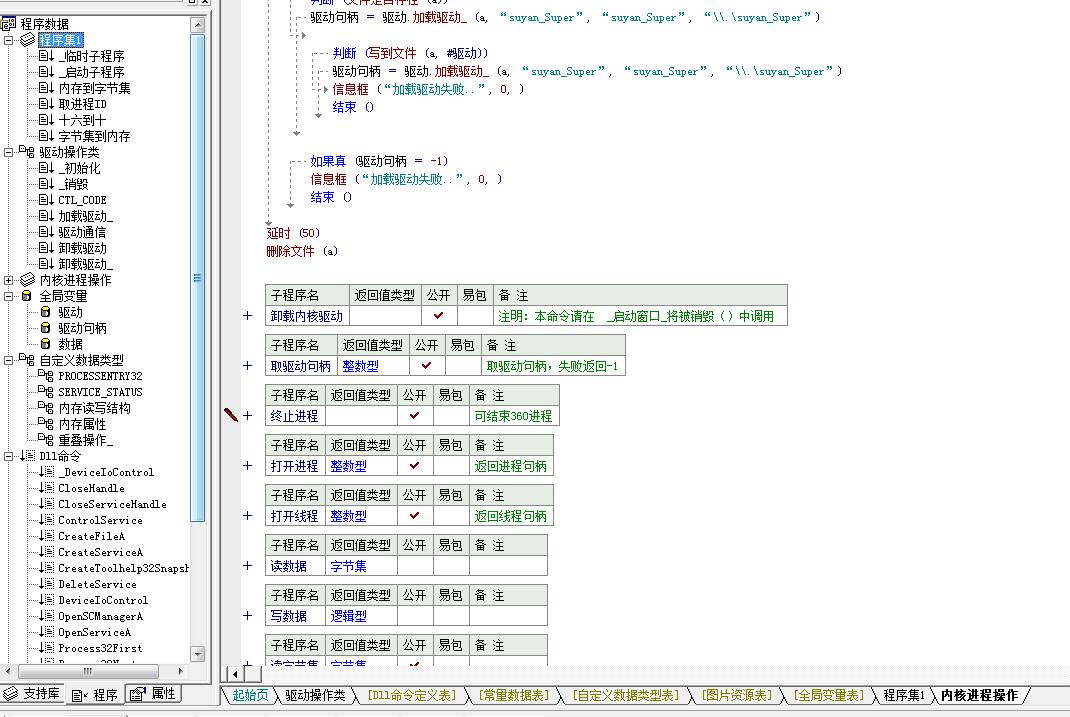The image size is (1070, 717).
Task: Collapse the 自定义数据类型 tree node
Action: point(8,360)
